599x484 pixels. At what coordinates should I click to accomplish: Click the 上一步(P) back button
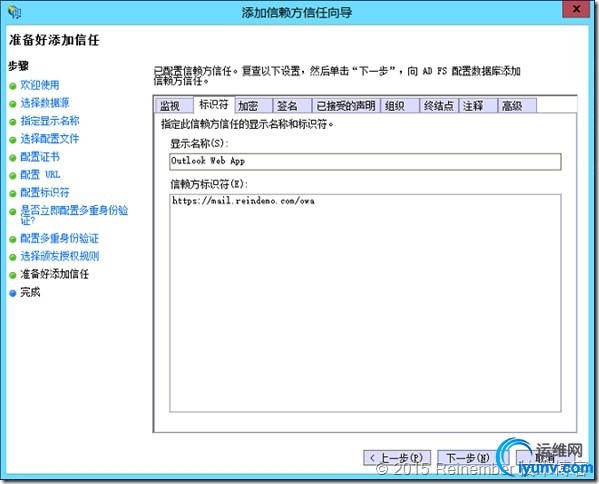point(397,458)
